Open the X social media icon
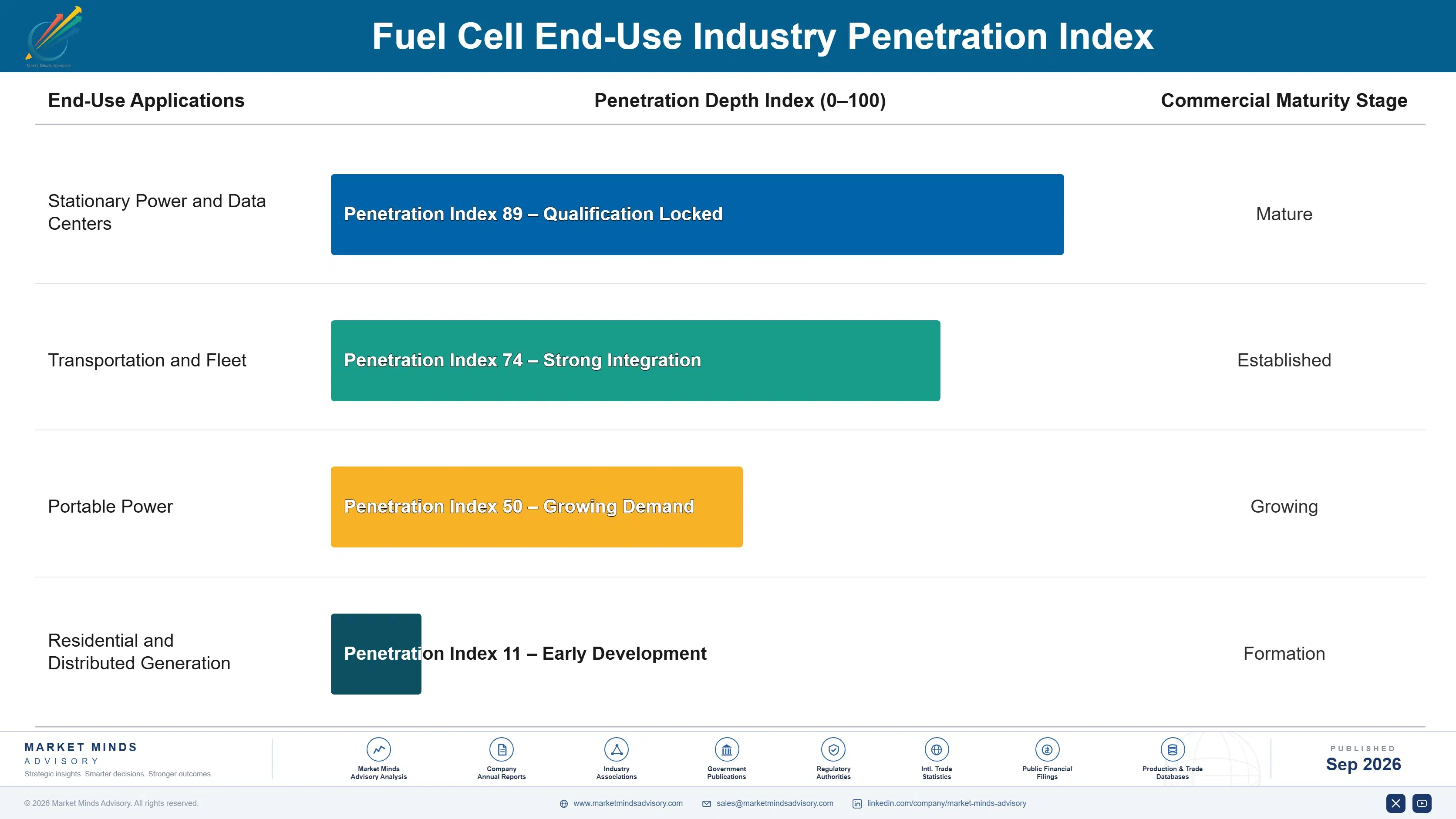1456x819 pixels. pyautogui.click(x=1395, y=803)
